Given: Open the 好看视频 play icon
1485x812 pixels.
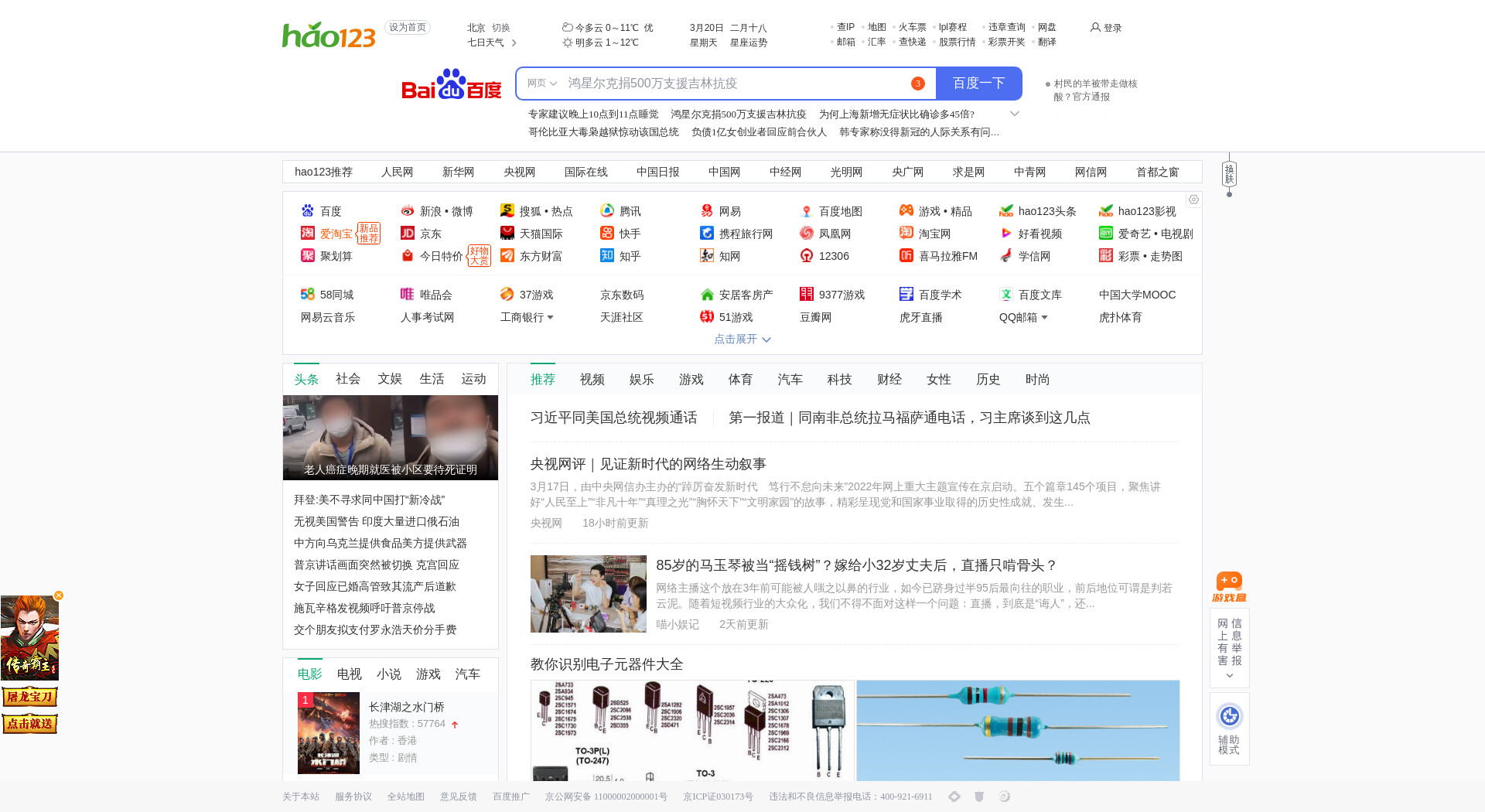Looking at the screenshot, I should tap(1006, 234).
